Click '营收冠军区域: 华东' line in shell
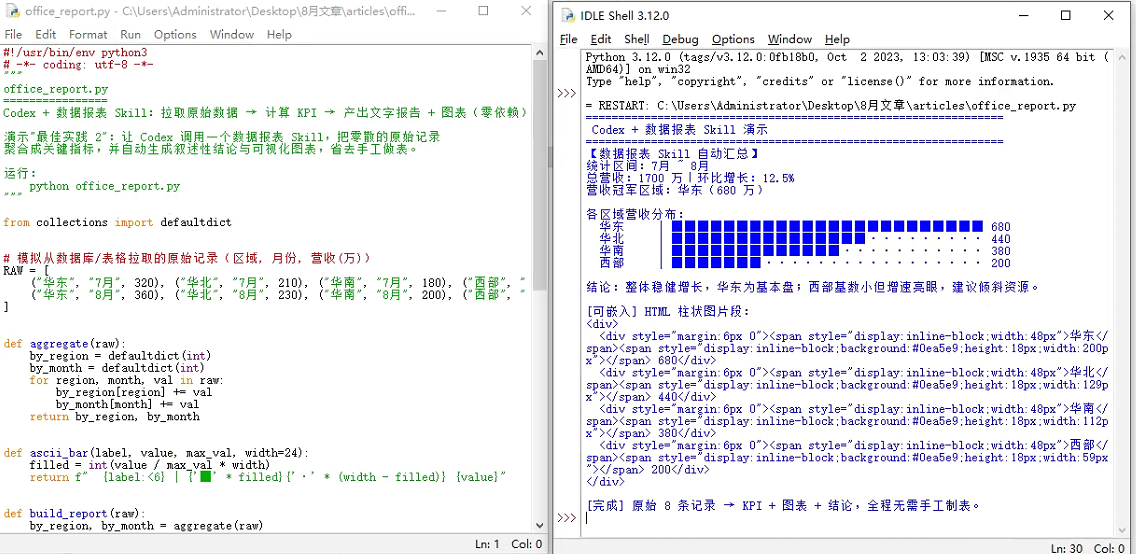This screenshot has height=554, width=1136. [x=673, y=190]
